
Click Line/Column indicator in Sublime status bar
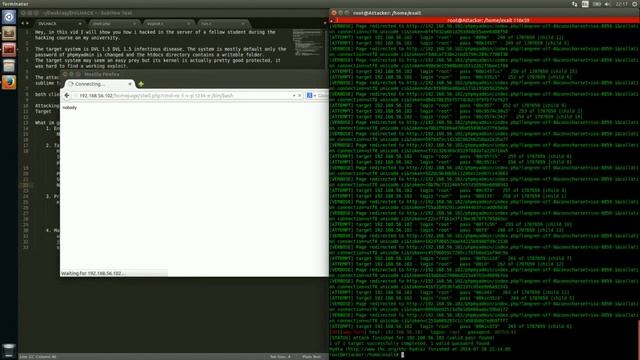pyautogui.click(x=38, y=357)
